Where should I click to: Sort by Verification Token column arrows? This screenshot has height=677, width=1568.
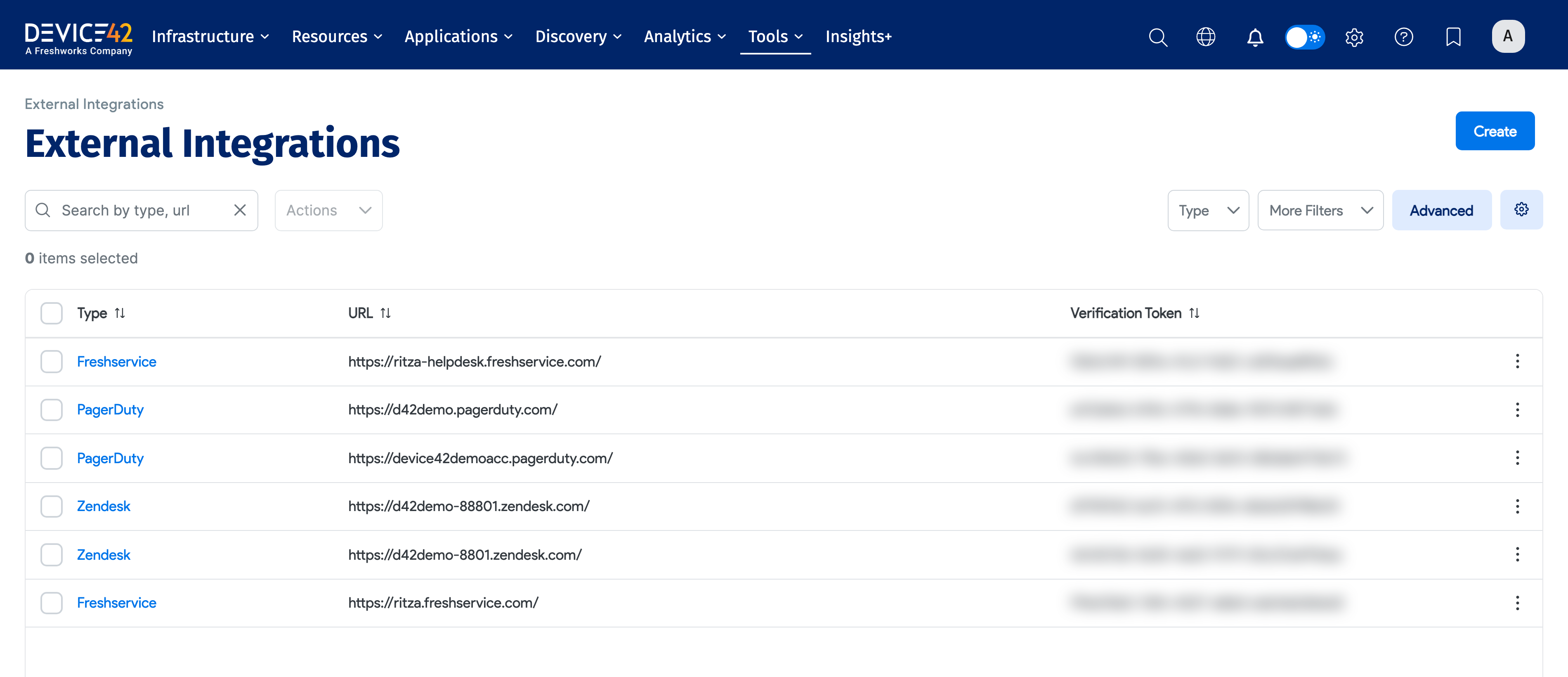(1194, 313)
